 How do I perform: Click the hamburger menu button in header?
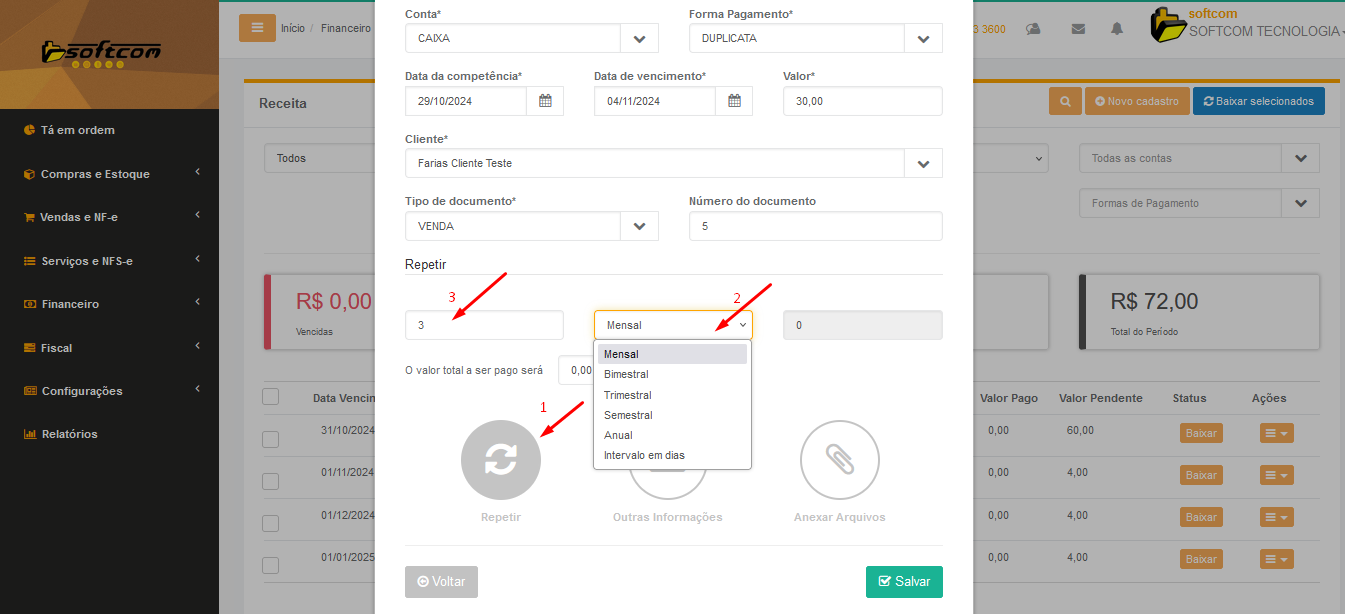[257, 28]
